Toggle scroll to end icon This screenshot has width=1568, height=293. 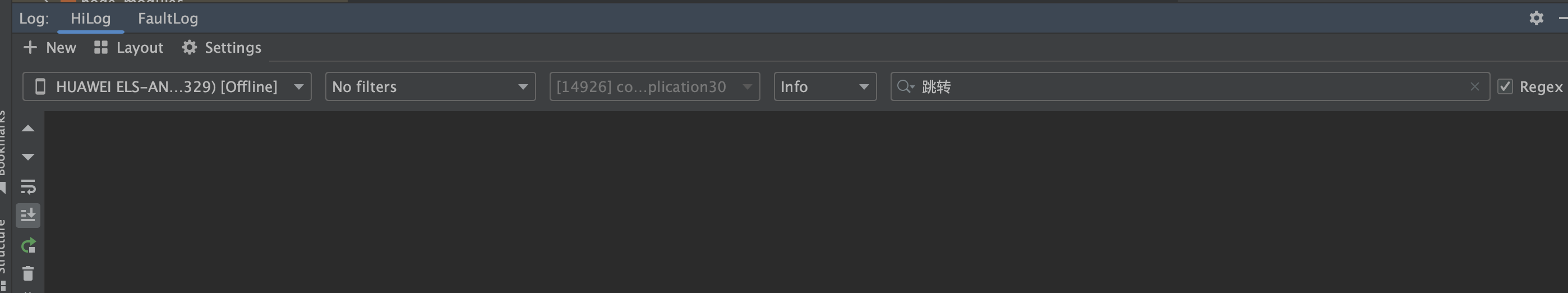point(28,216)
